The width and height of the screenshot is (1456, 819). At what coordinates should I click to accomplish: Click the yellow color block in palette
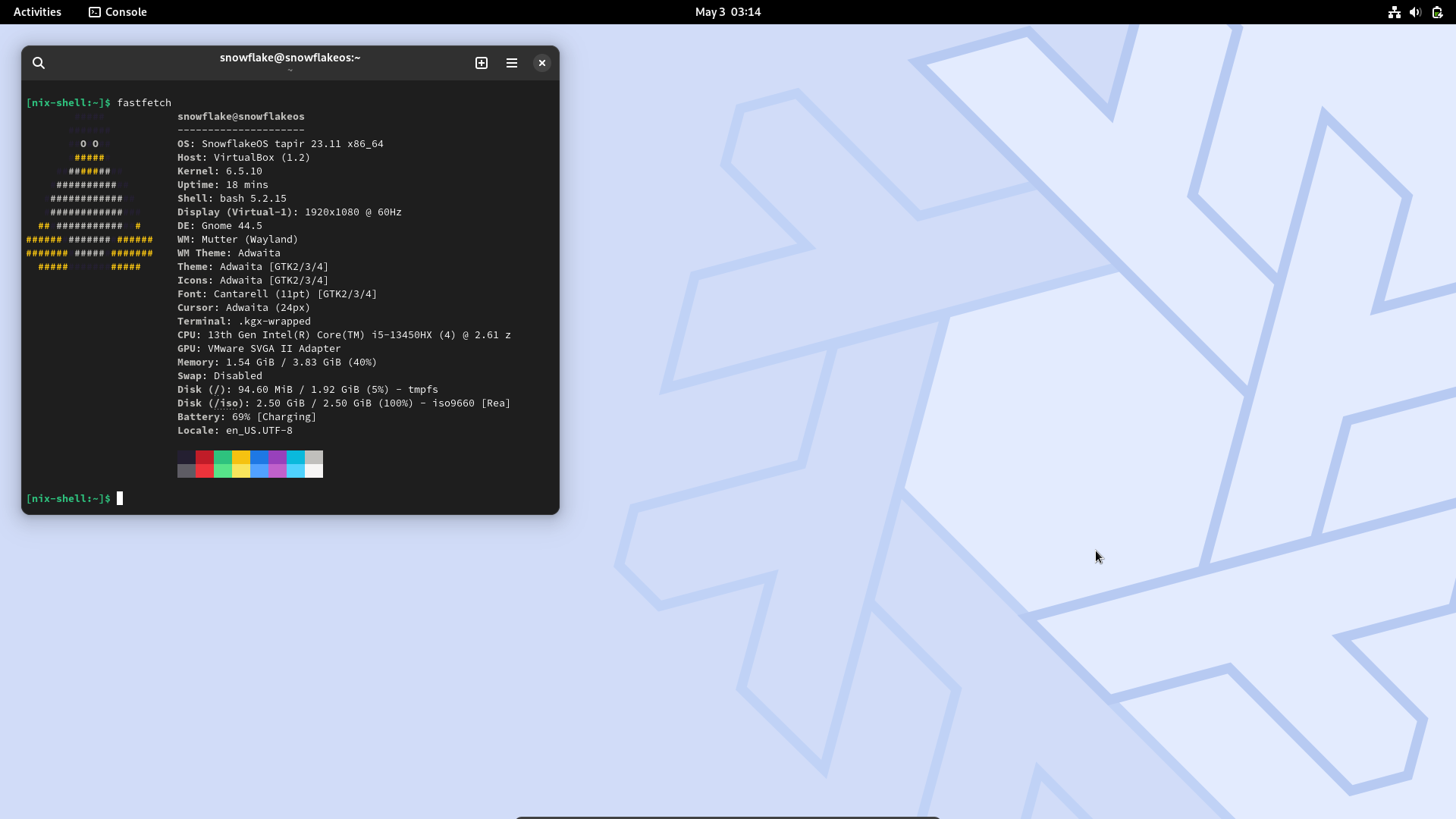click(x=241, y=457)
